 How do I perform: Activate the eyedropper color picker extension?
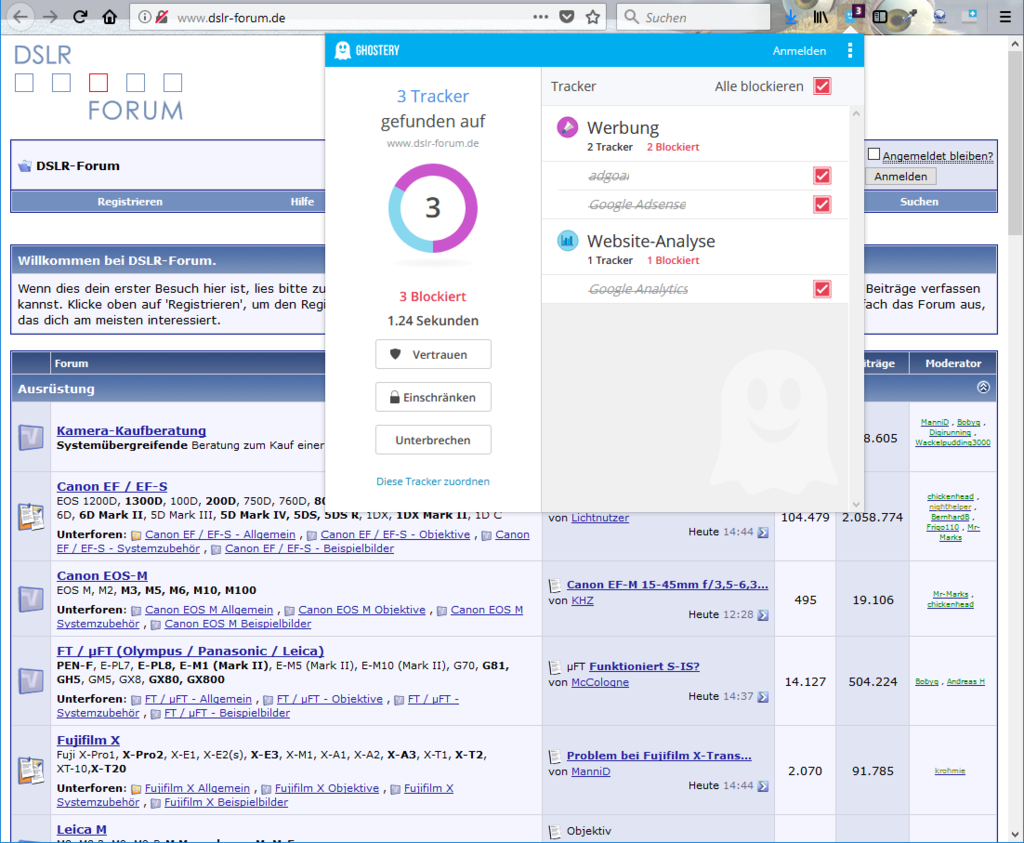point(910,17)
